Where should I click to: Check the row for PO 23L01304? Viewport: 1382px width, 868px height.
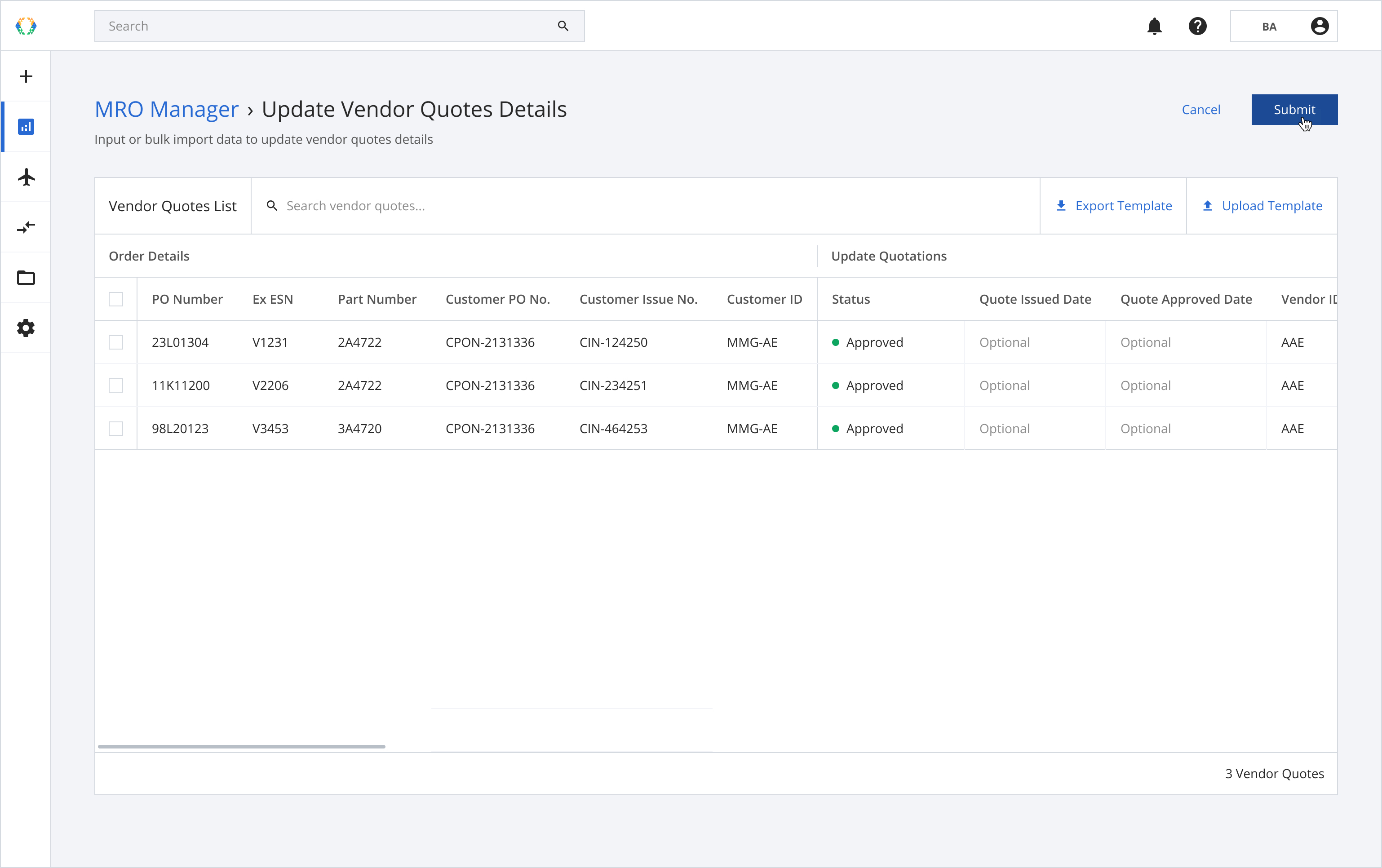pos(116,342)
